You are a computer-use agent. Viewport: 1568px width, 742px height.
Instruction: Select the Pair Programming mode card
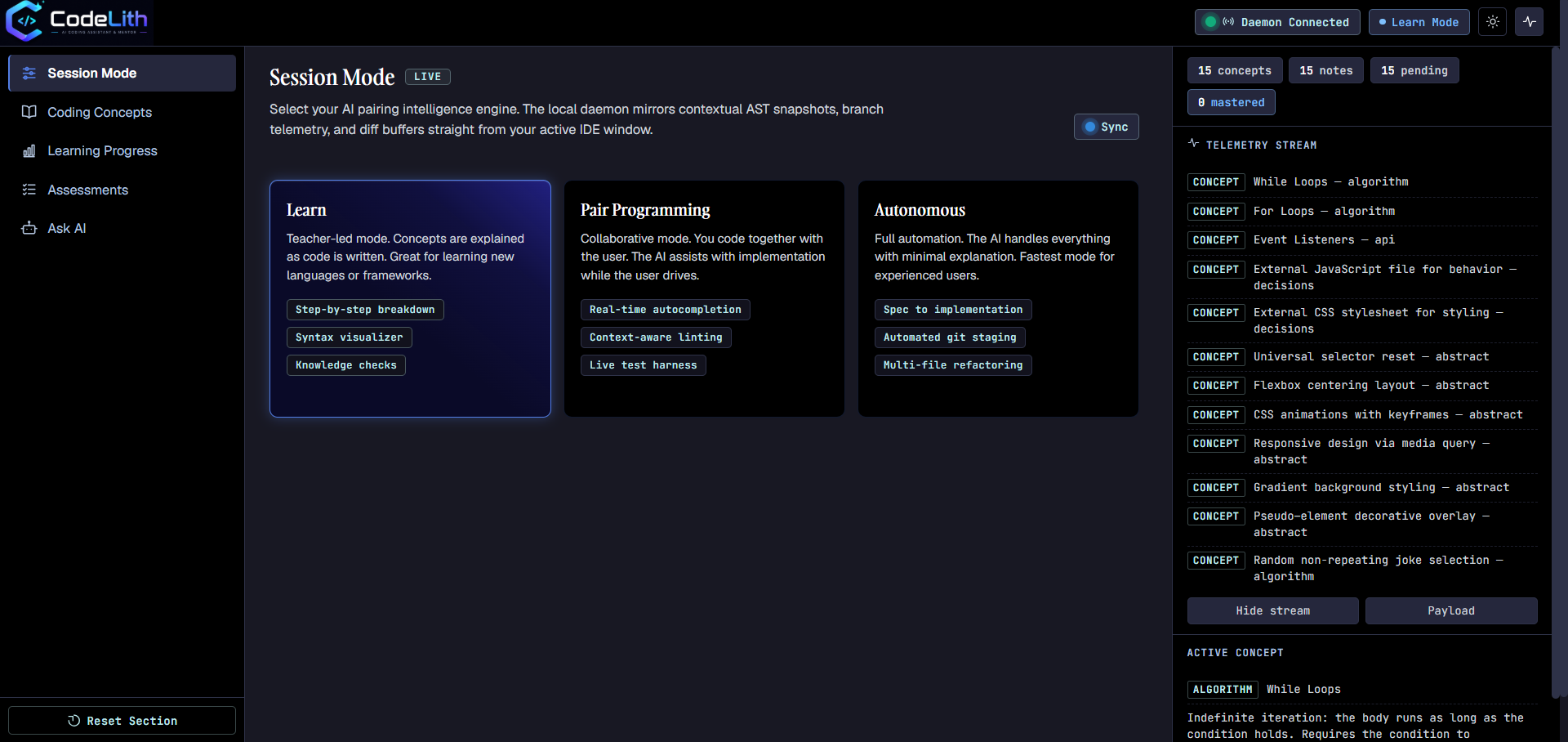tap(704, 298)
